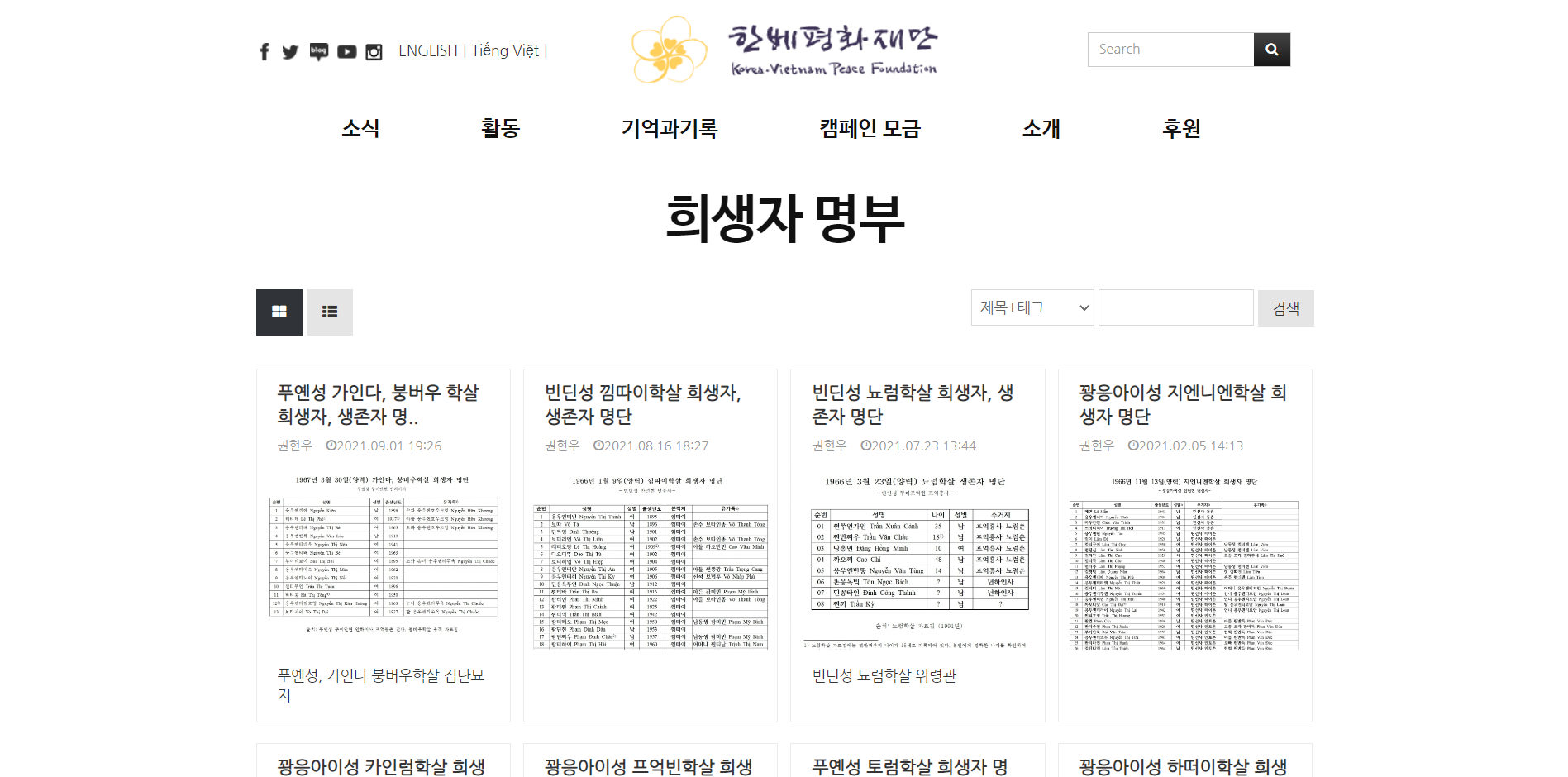
Task: Switch language to ENGLISH
Action: pyautogui.click(x=427, y=51)
